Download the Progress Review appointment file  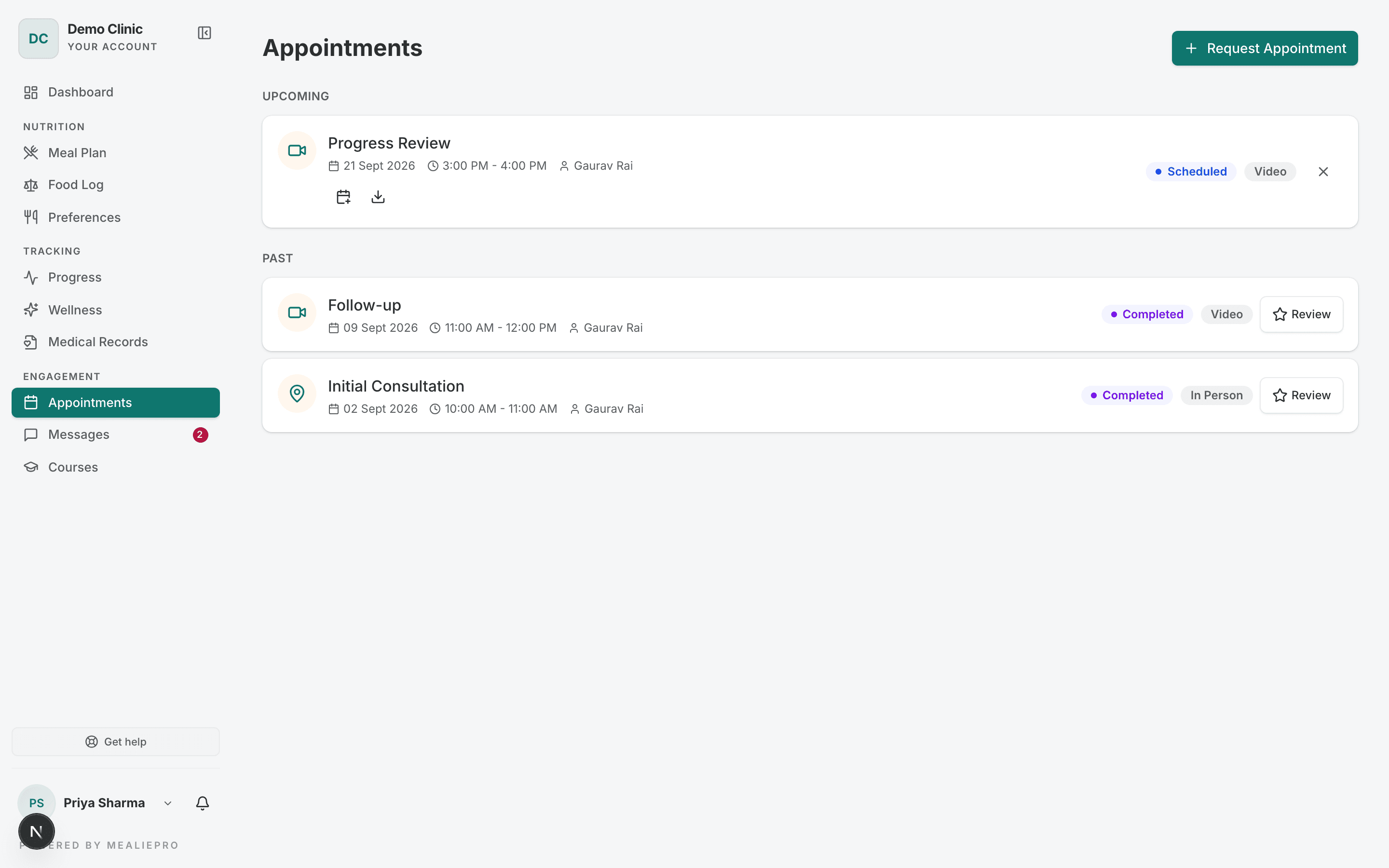(378, 197)
